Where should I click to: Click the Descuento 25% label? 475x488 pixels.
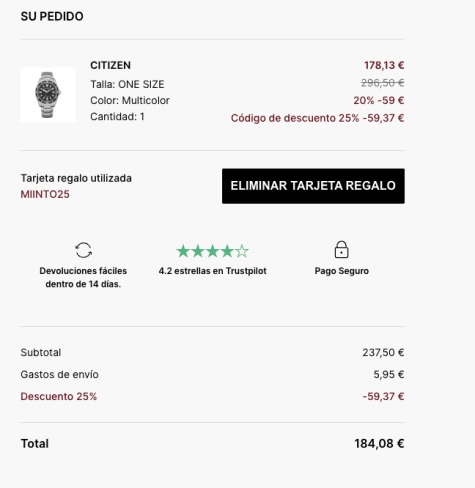tap(59, 396)
